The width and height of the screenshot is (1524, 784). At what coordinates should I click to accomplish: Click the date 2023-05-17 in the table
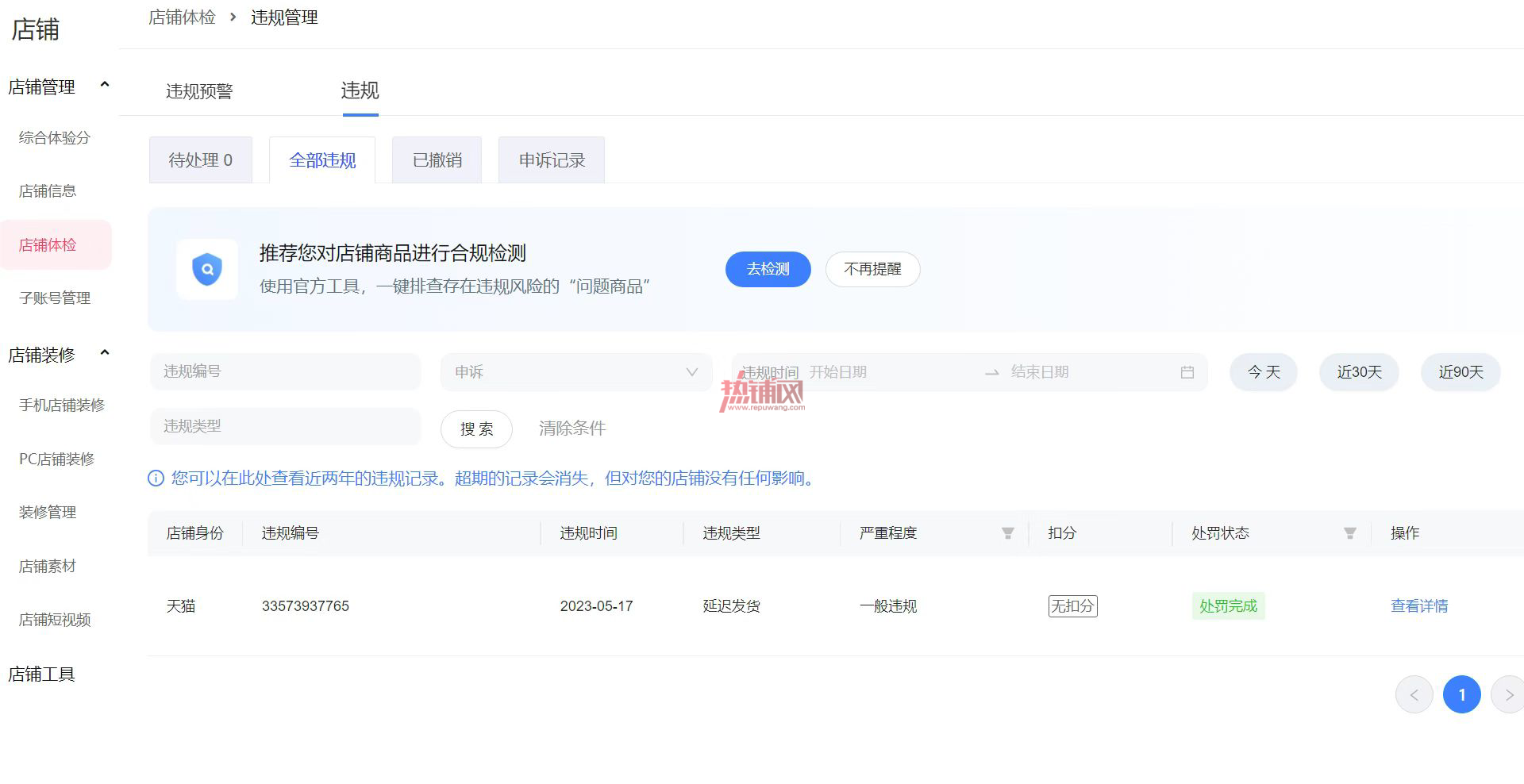click(x=596, y=606)
